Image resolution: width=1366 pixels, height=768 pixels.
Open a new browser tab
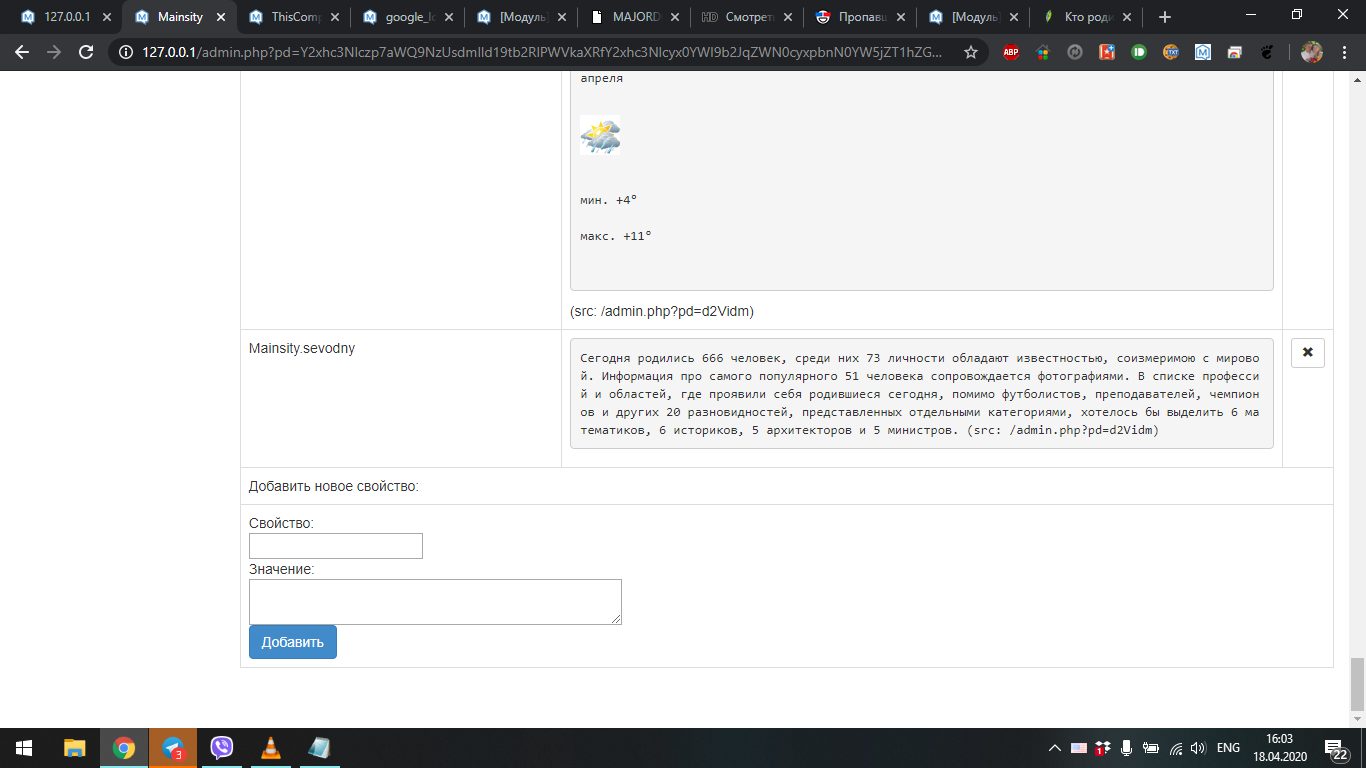[1164, 17]
